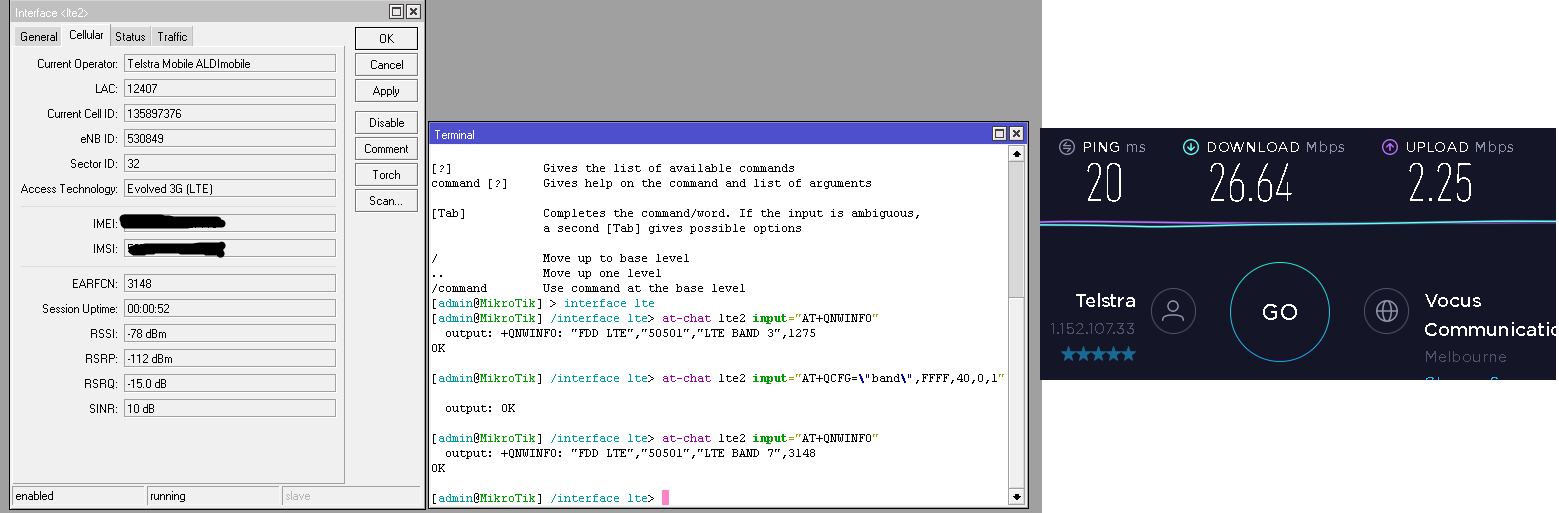Image resolution: width=1559 pixels, height=513 pixels.
Task: Click the Current Cell ID field
Action: pyautogui.click(x=230, y=113)
